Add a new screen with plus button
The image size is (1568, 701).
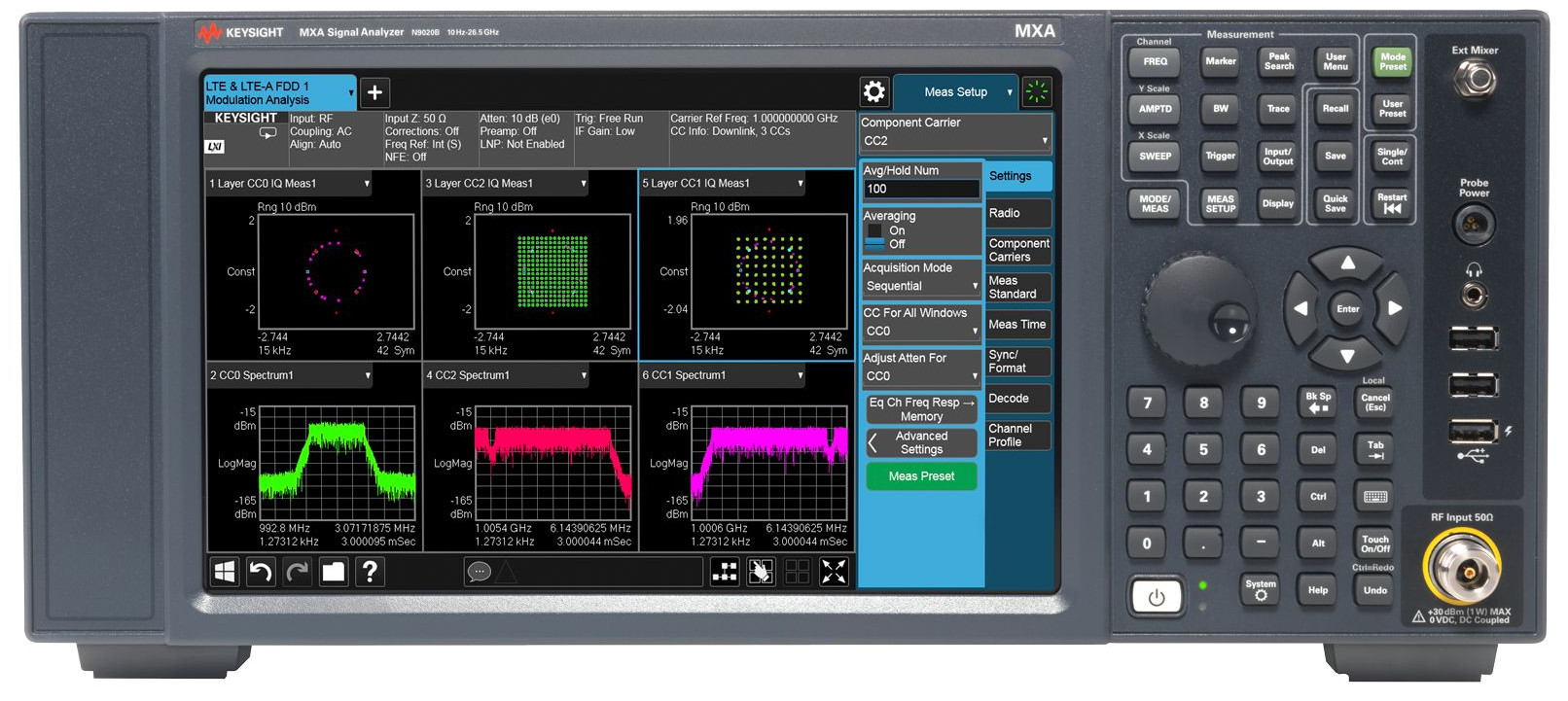click(x=374, y=92)
